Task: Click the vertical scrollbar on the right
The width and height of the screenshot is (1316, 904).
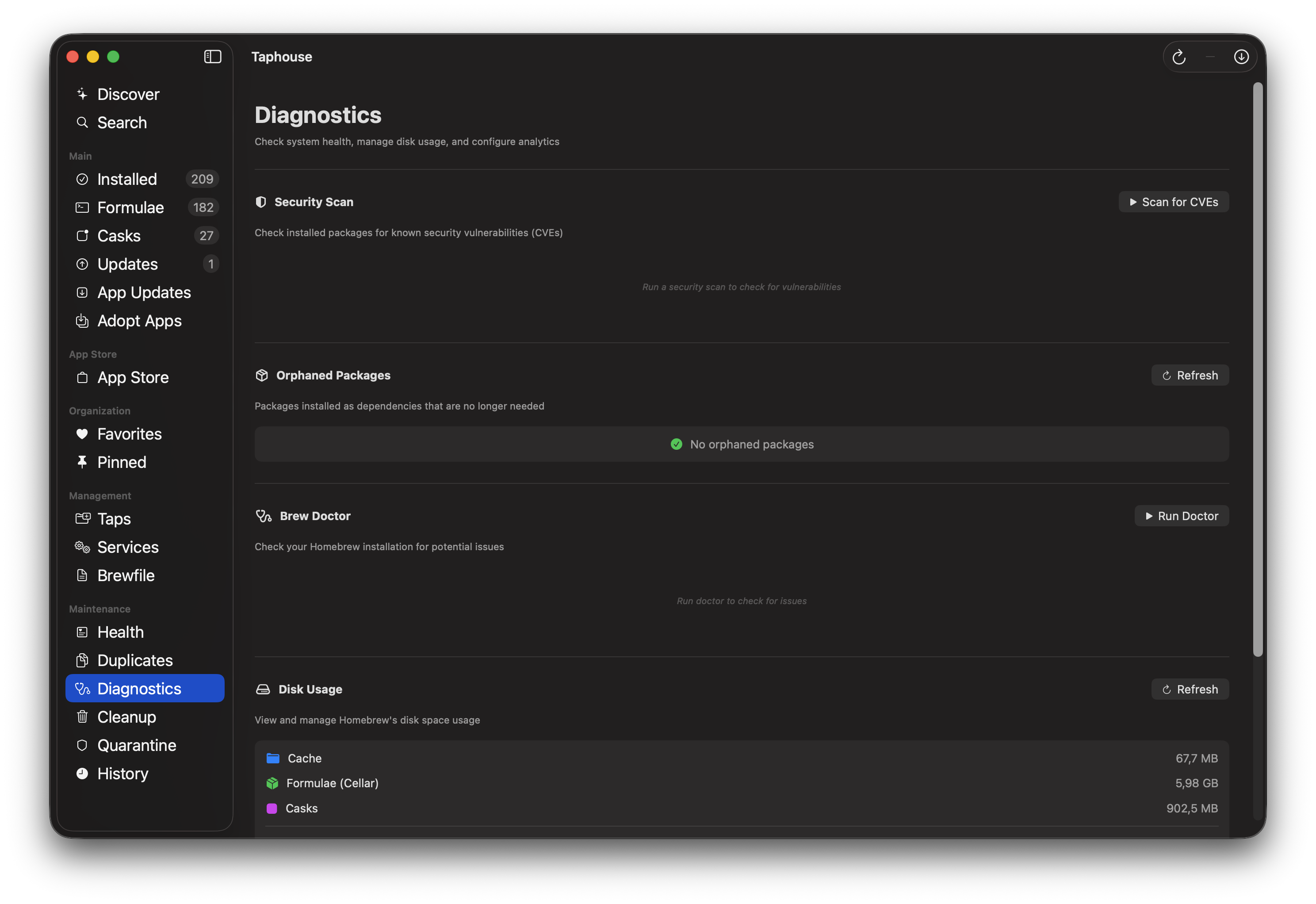Action: 1258,368
